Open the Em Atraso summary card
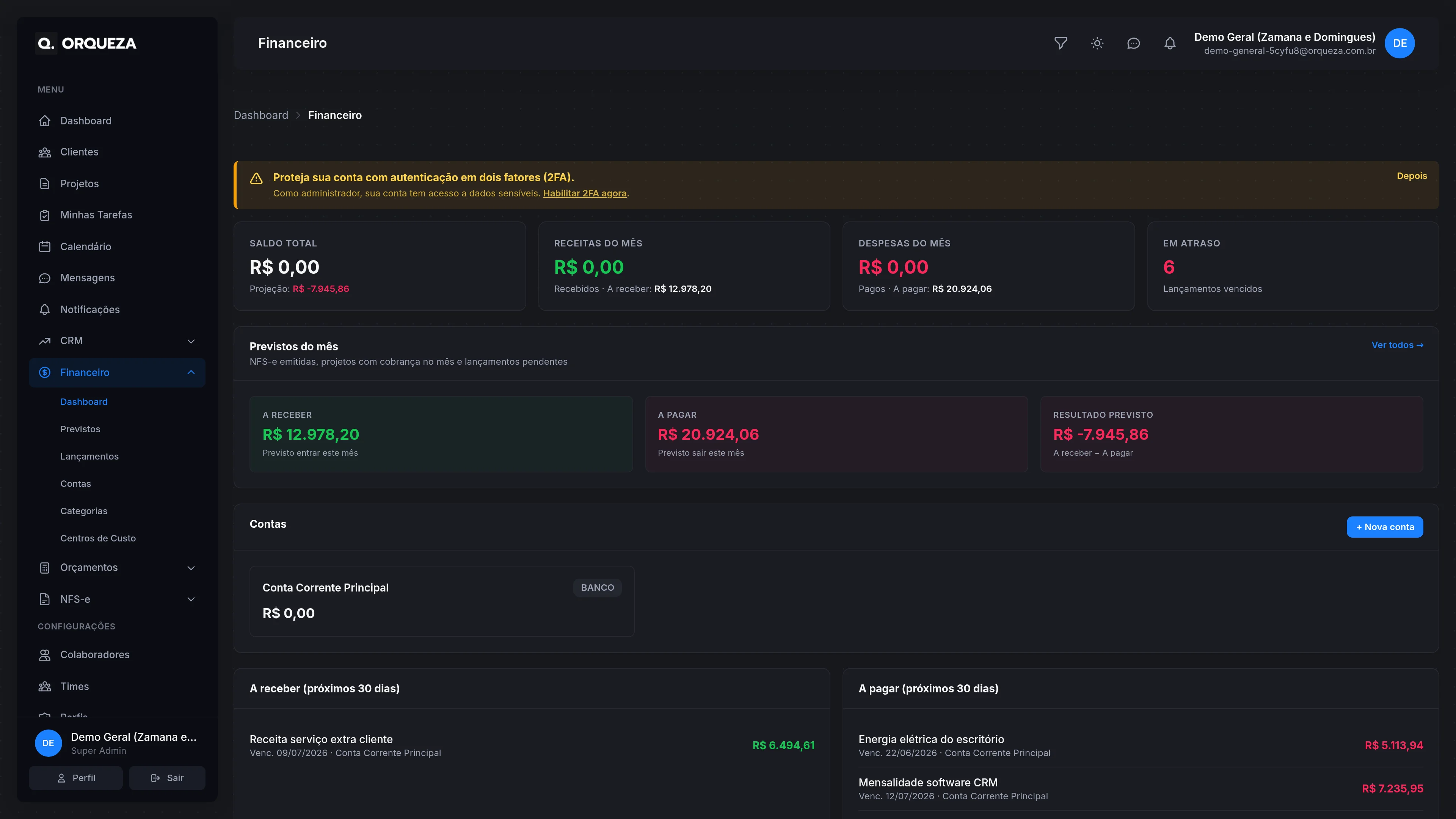Viewport: 1456px width, 819px height. (1293, 266)
